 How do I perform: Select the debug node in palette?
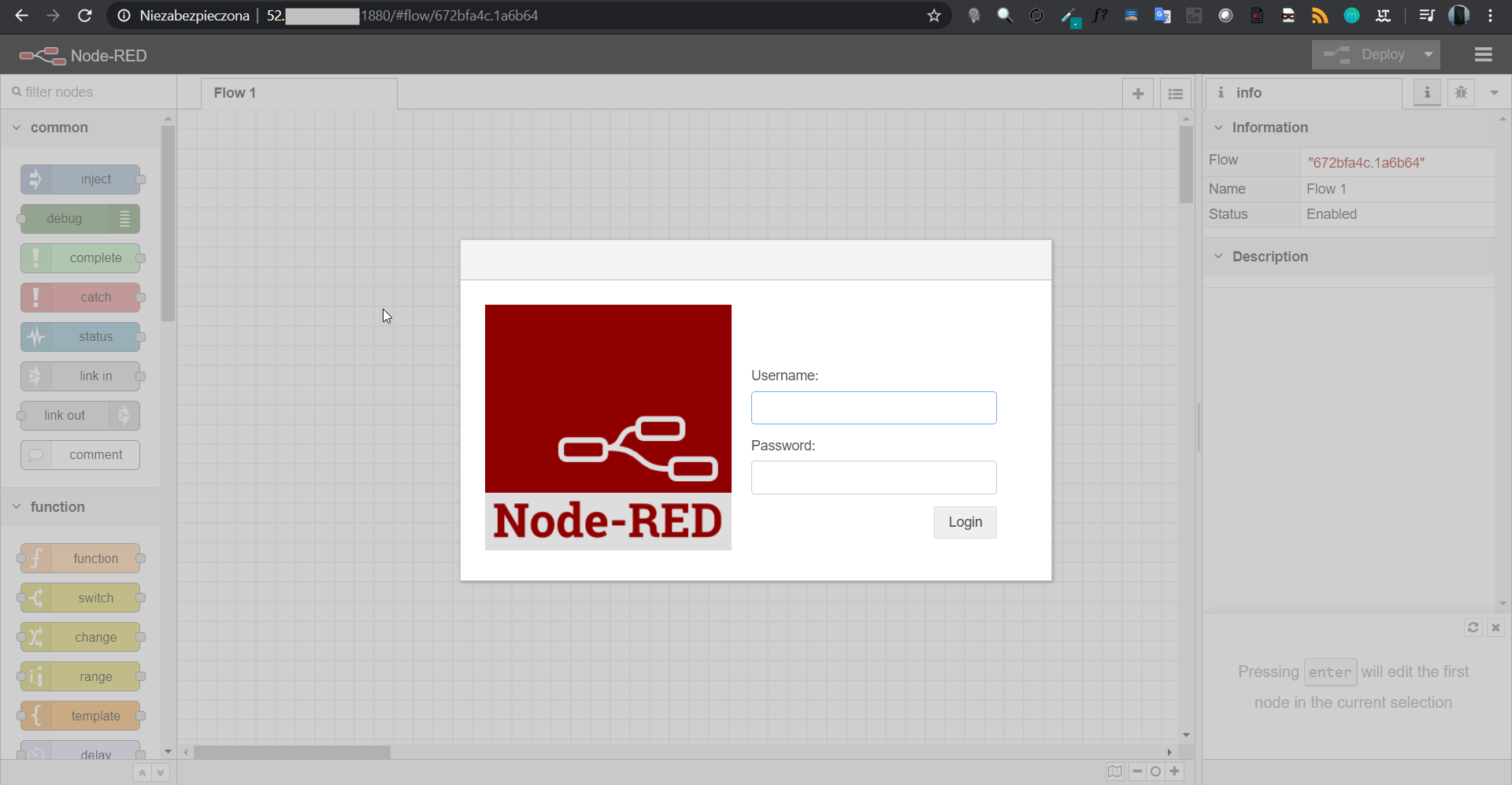point(80,219)
